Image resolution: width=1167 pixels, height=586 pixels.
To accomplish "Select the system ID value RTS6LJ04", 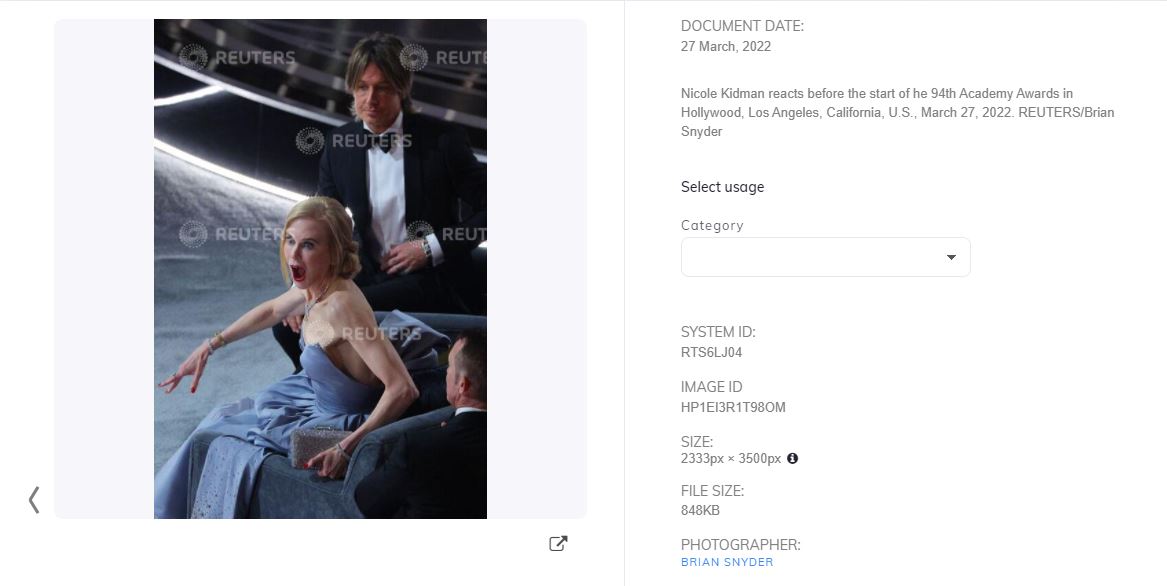I will [x=711, y=352].
